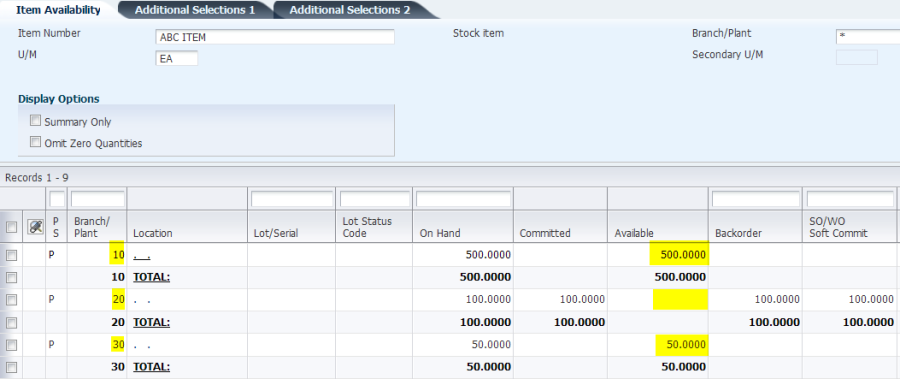The width and height of the screenshot is (900, 379).
Task: Enable the Omit Zero Quantities checkbox
Action: pos(36,142)
